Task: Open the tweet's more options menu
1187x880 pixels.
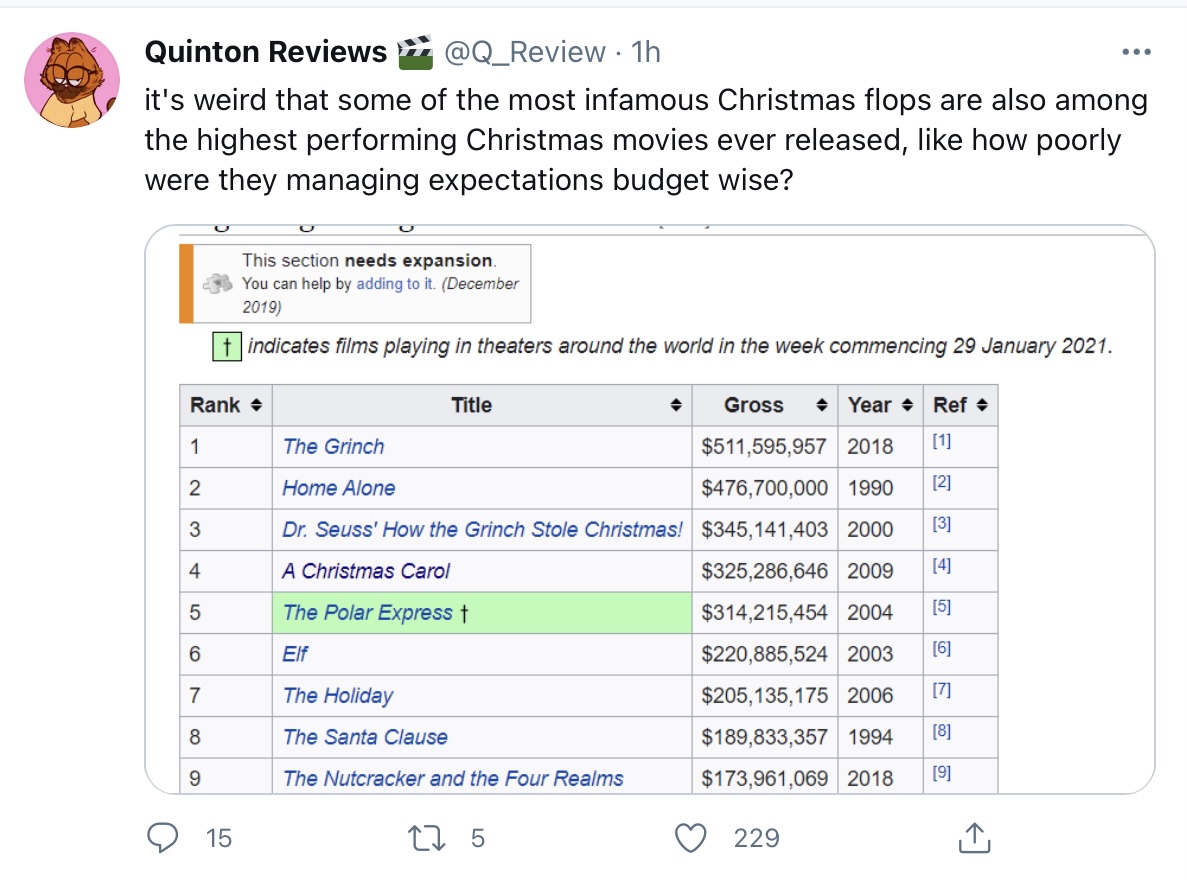Action: pyautogui.click(x=1136, y=51)
